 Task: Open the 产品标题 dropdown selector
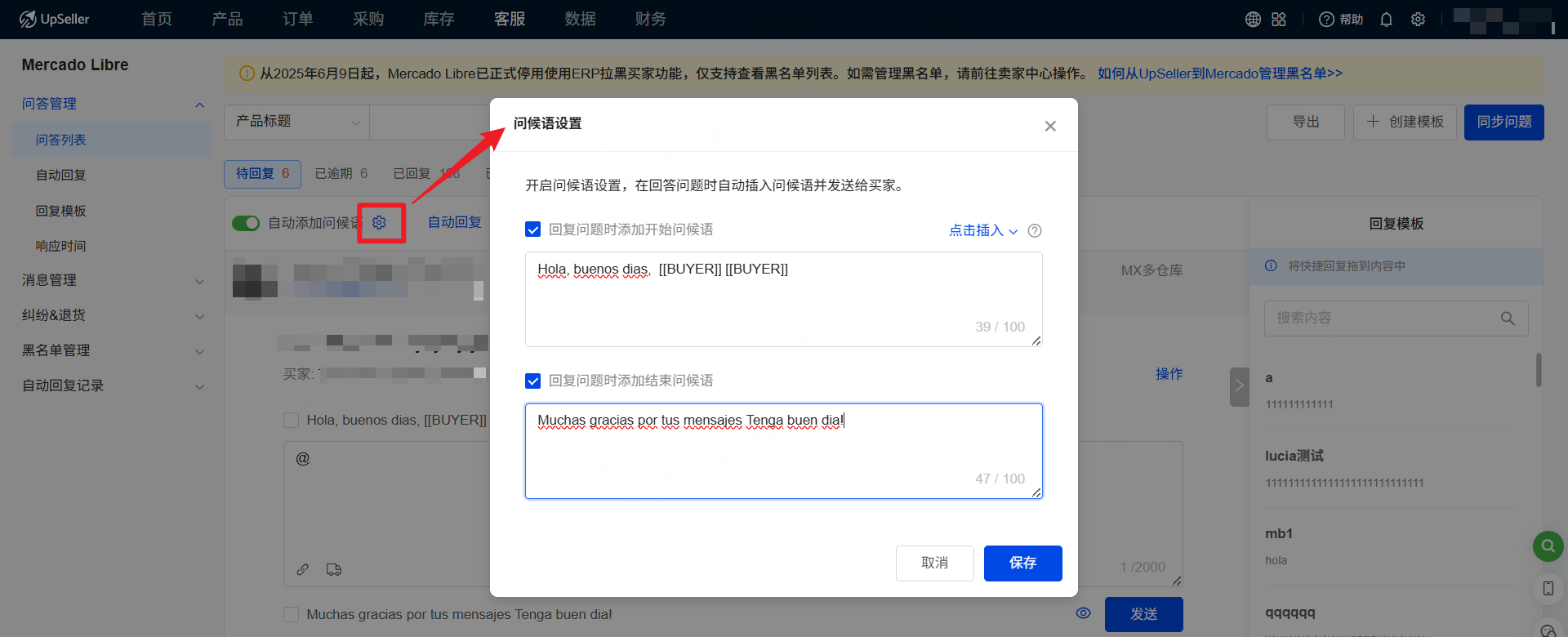(296, 122)
